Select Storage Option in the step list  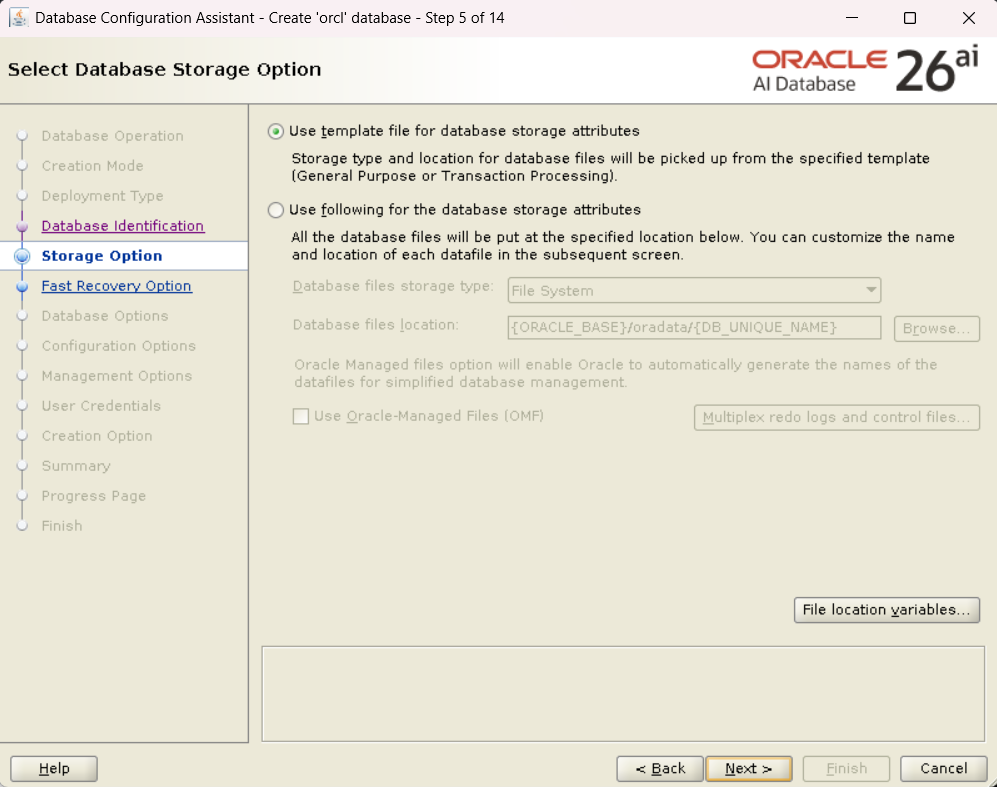(101, 256)
